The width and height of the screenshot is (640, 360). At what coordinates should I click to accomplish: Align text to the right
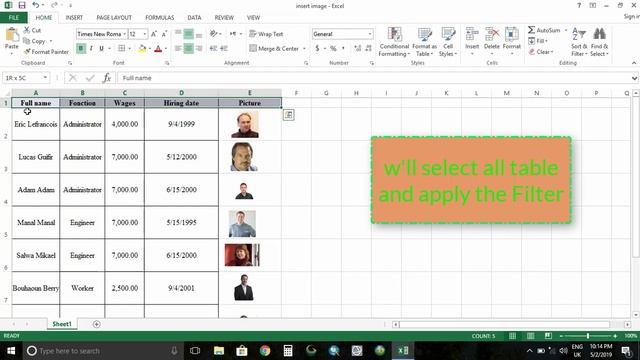click(199, 49)
